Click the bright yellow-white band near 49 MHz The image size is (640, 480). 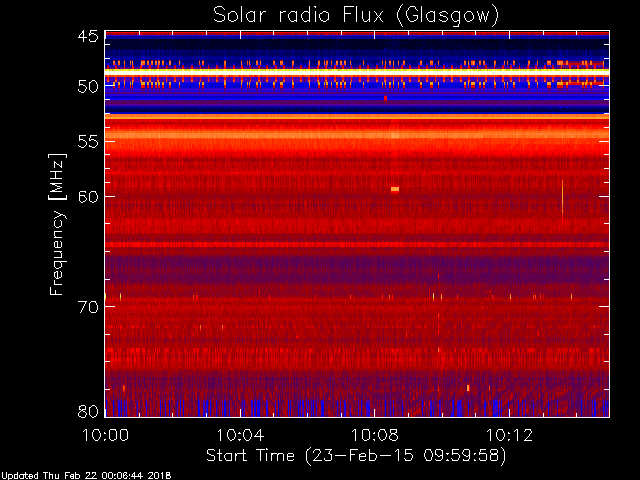[357, 72]
